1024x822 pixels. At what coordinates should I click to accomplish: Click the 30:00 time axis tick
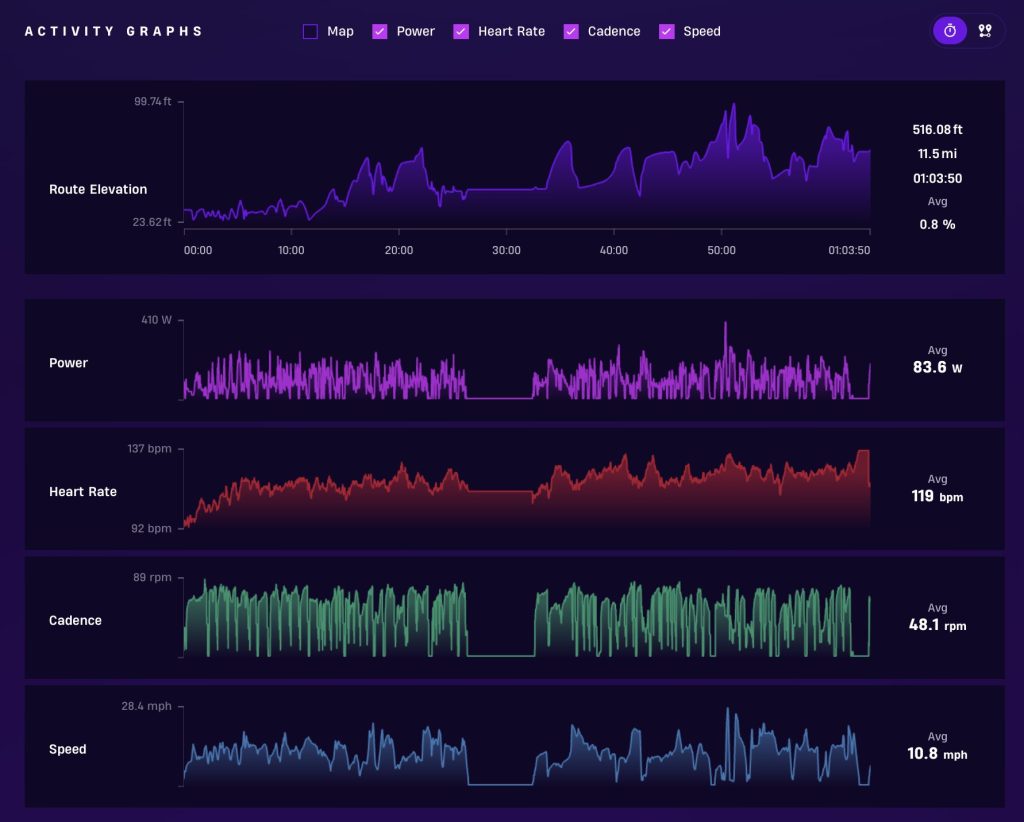506,250
